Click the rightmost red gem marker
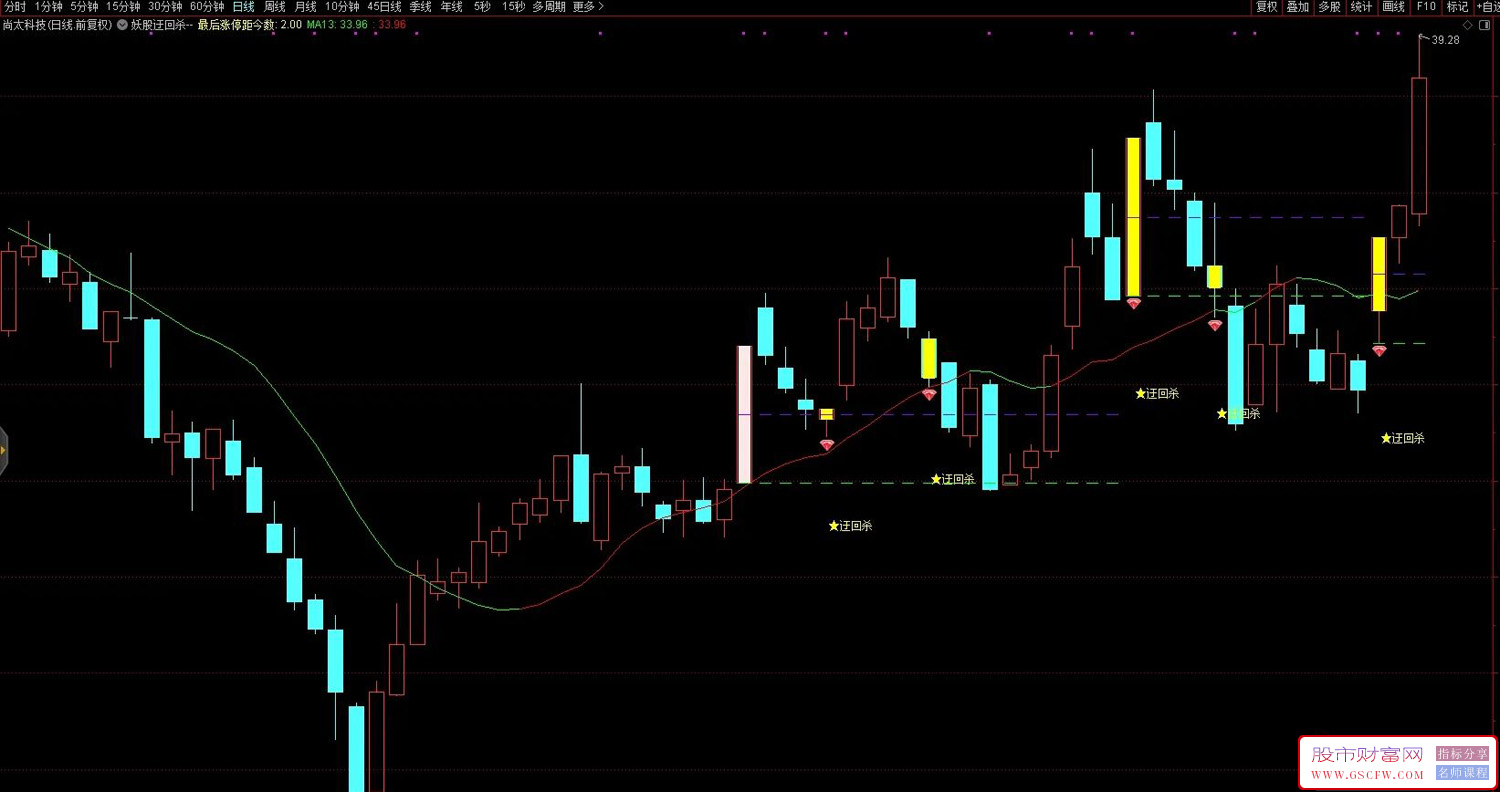The height and width of the screenshot is (792, 1500). click(1379, 351)
